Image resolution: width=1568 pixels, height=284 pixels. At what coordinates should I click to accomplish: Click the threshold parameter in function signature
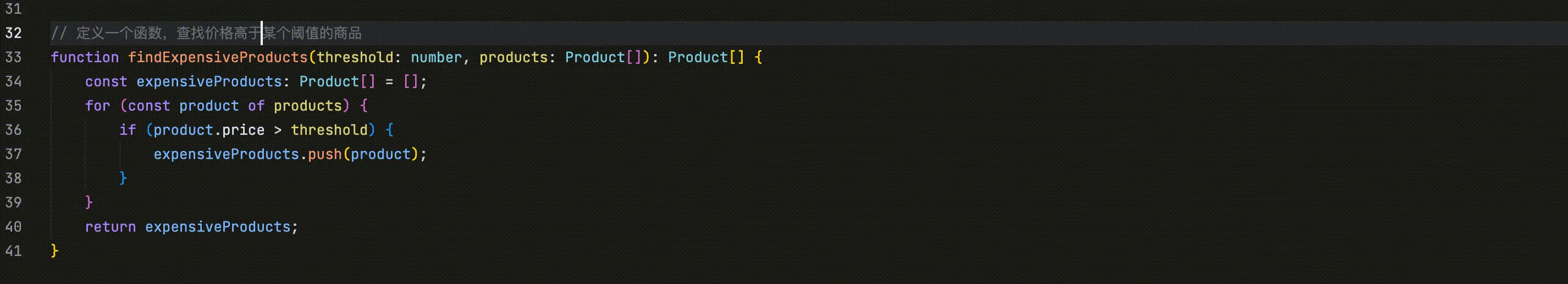pyautogui.click(x=355, y=57)
